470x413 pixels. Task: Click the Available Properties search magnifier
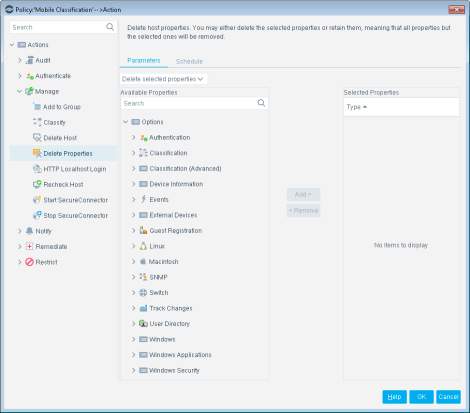tap(261, 103)
